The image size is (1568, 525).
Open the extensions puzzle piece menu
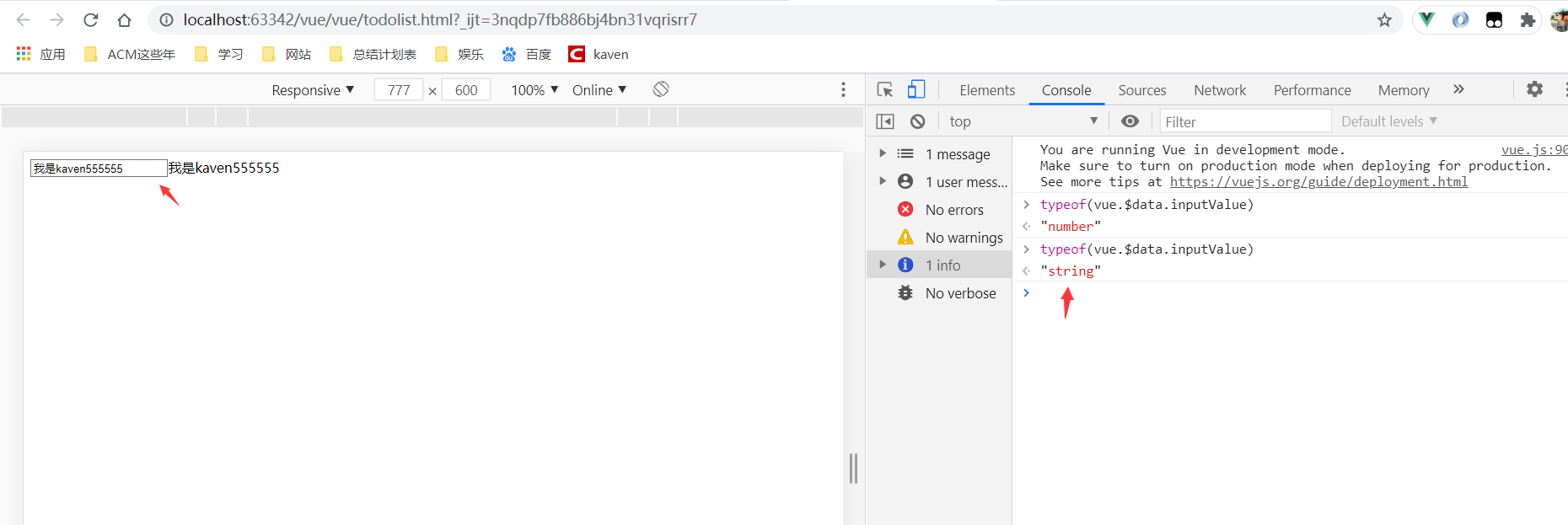[x=1528, y=19]
